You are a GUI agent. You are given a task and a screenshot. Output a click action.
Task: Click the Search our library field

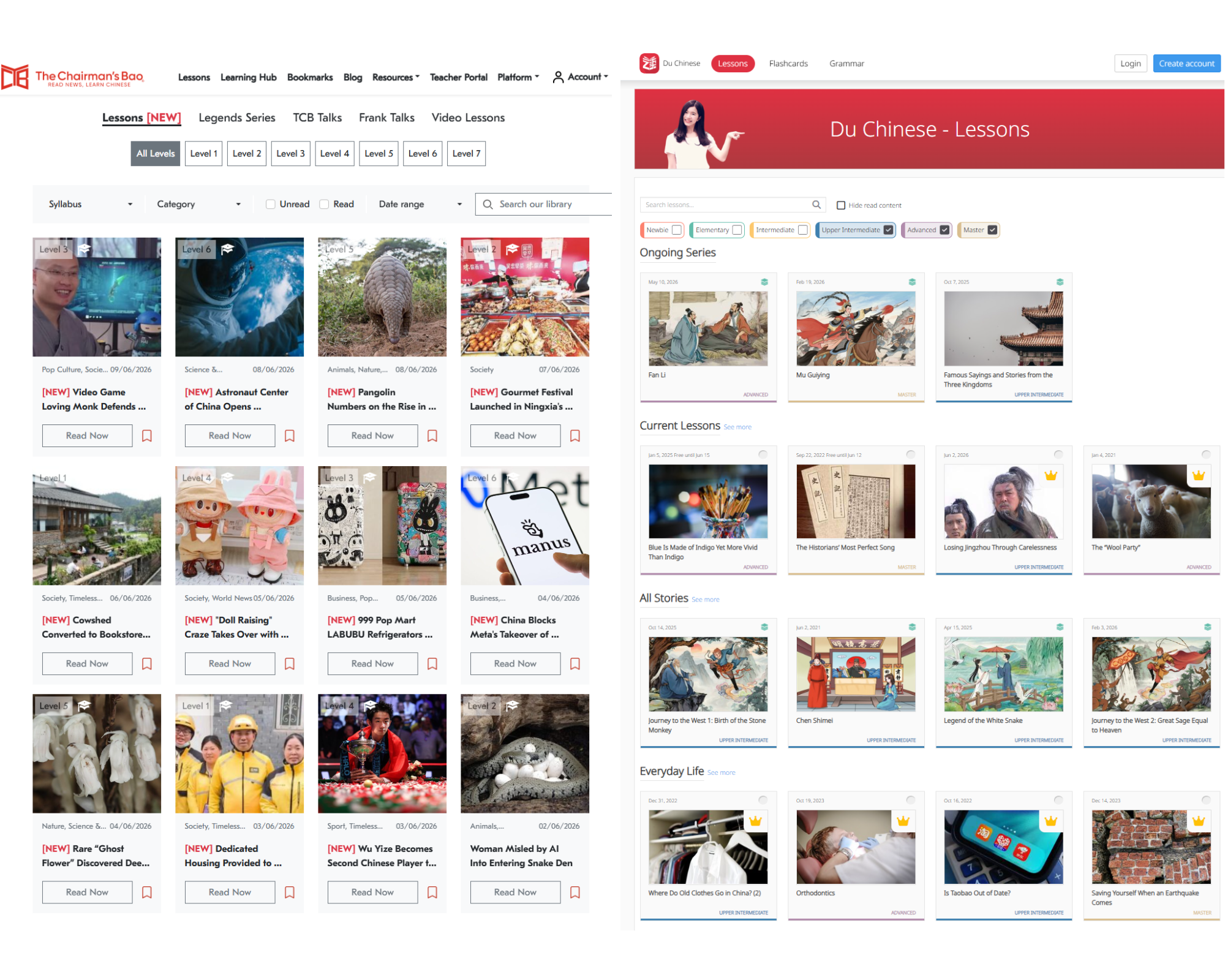(545, 204)
